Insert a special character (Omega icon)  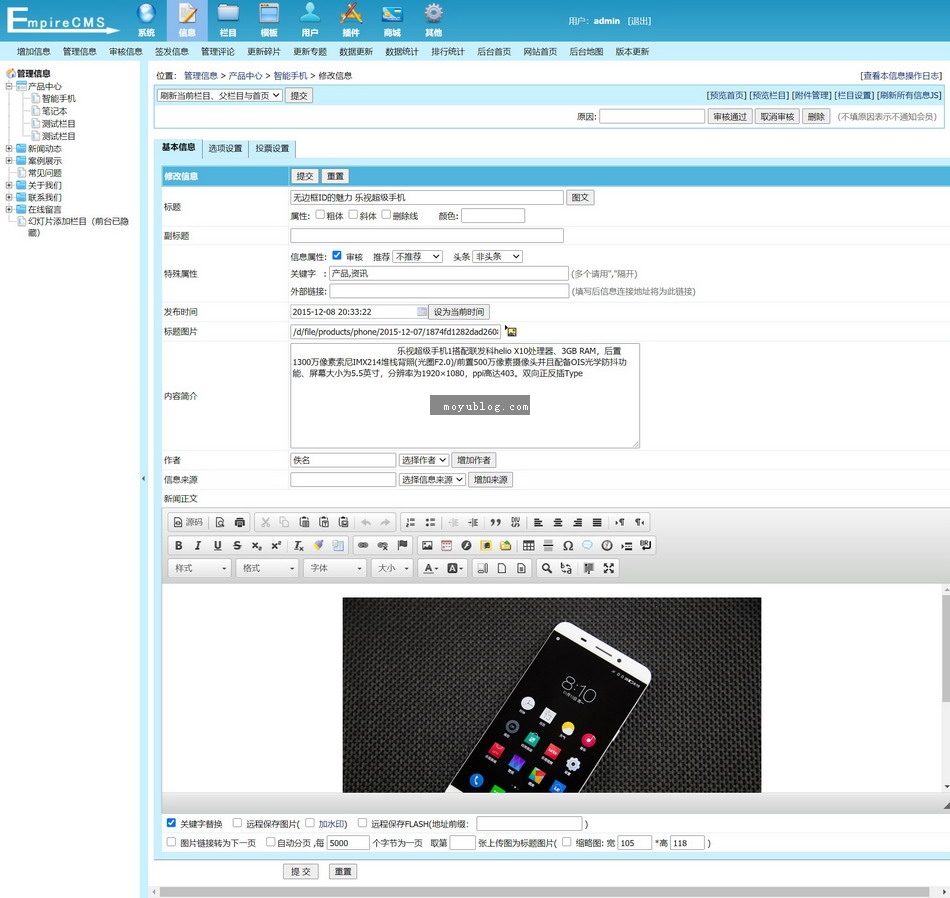pos(568,545)
